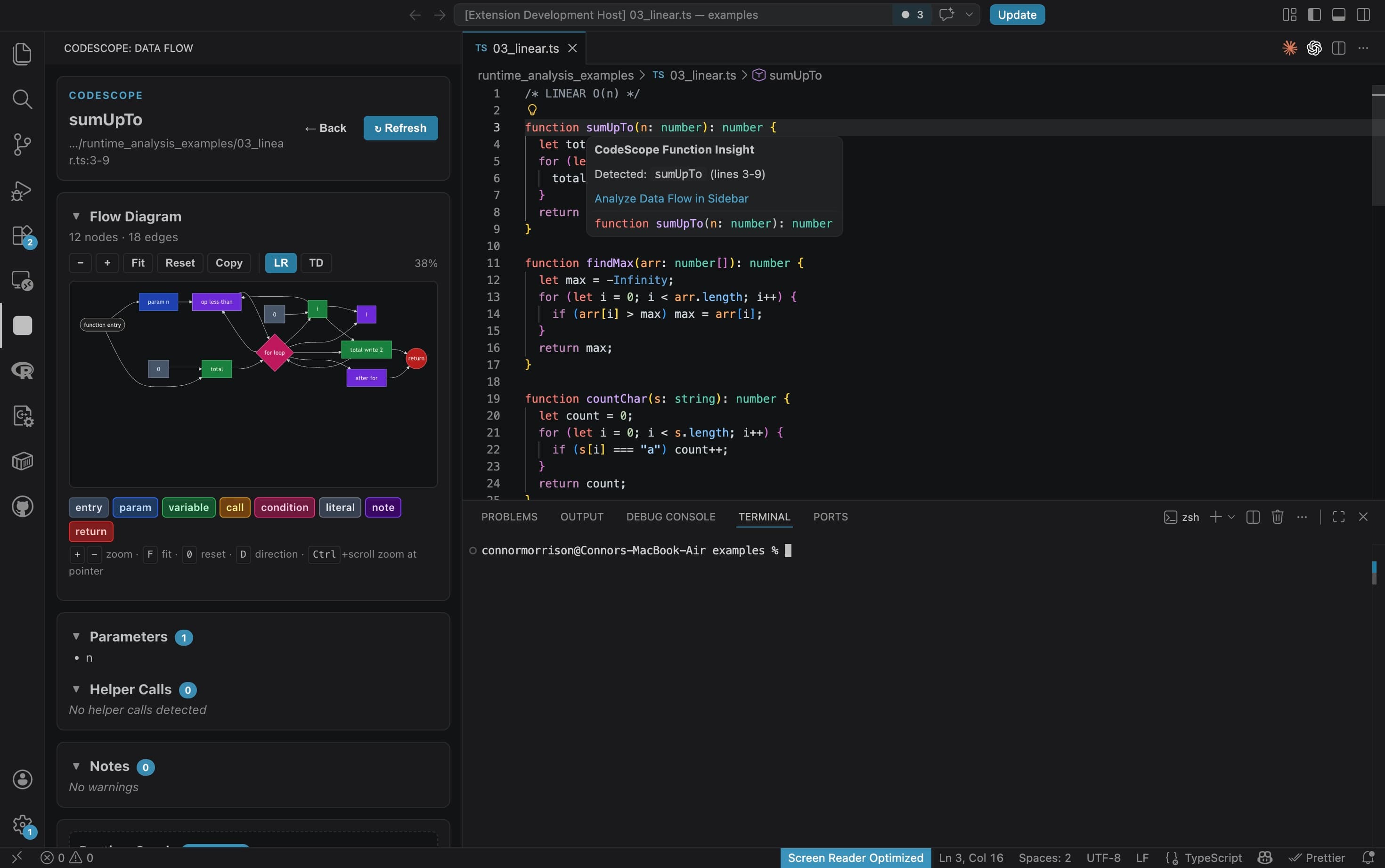
Task: Click the Fit diagram button
Action: pos(138,263)
